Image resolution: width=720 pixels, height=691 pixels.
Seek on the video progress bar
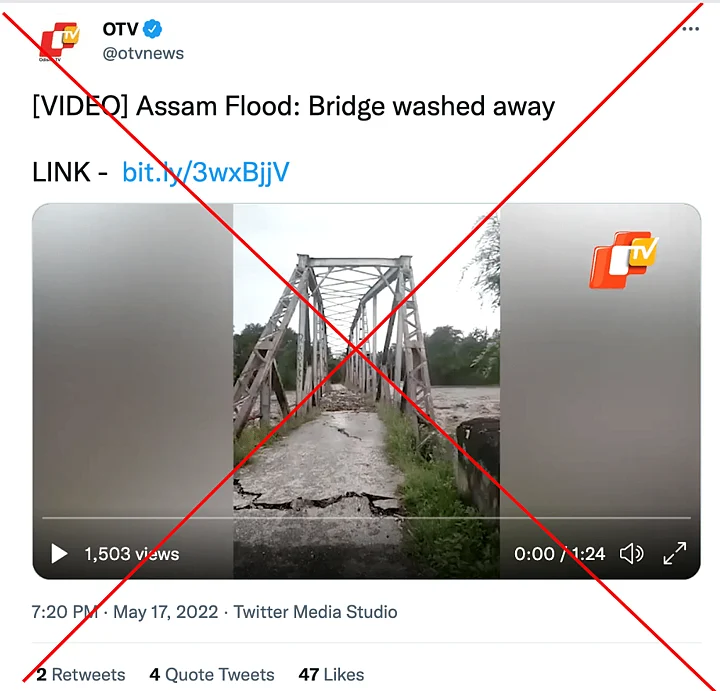[366, 518]
